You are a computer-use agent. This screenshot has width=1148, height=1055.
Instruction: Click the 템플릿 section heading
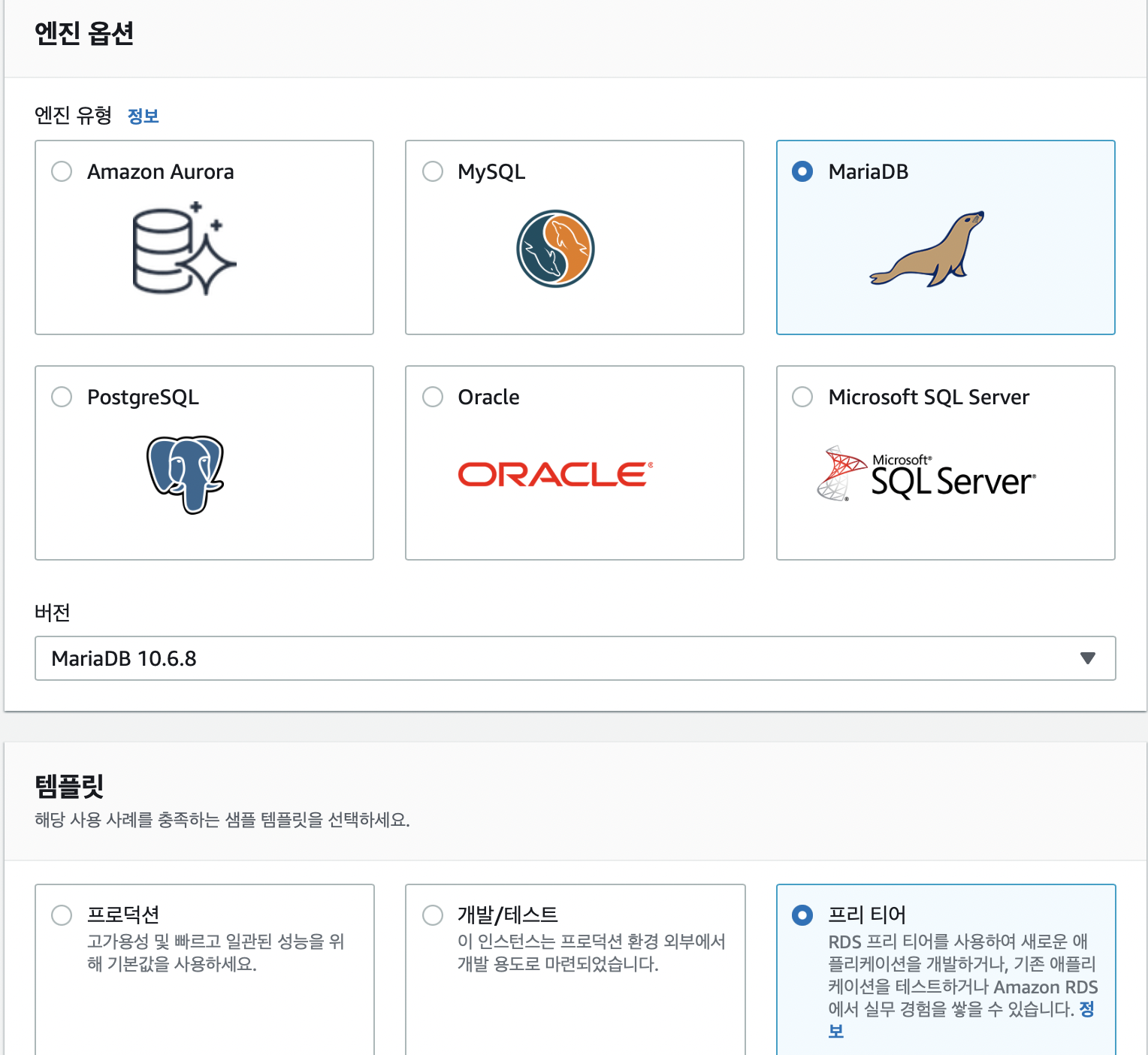69,786
